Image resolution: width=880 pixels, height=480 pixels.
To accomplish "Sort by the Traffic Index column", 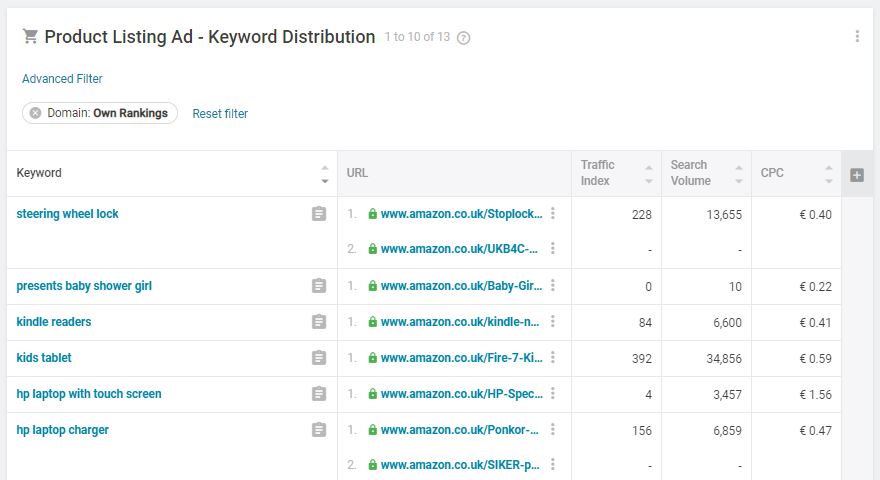I will click(x=649, y=174).
